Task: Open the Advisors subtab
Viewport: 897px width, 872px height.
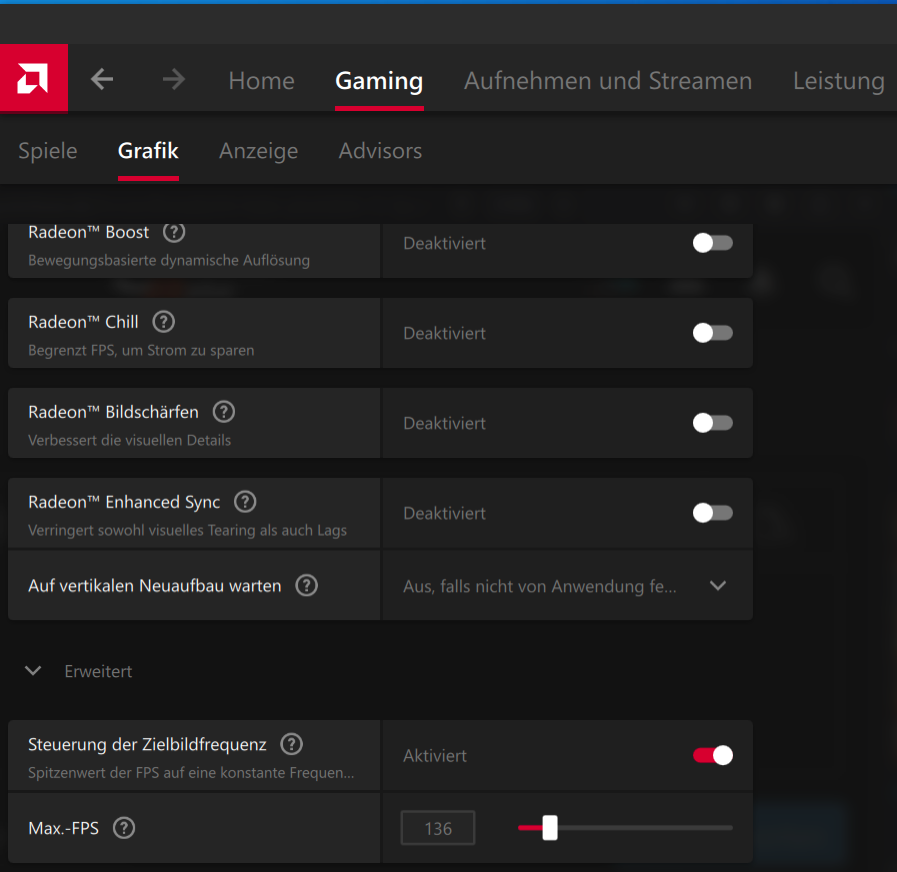Action: coord(380,150)
